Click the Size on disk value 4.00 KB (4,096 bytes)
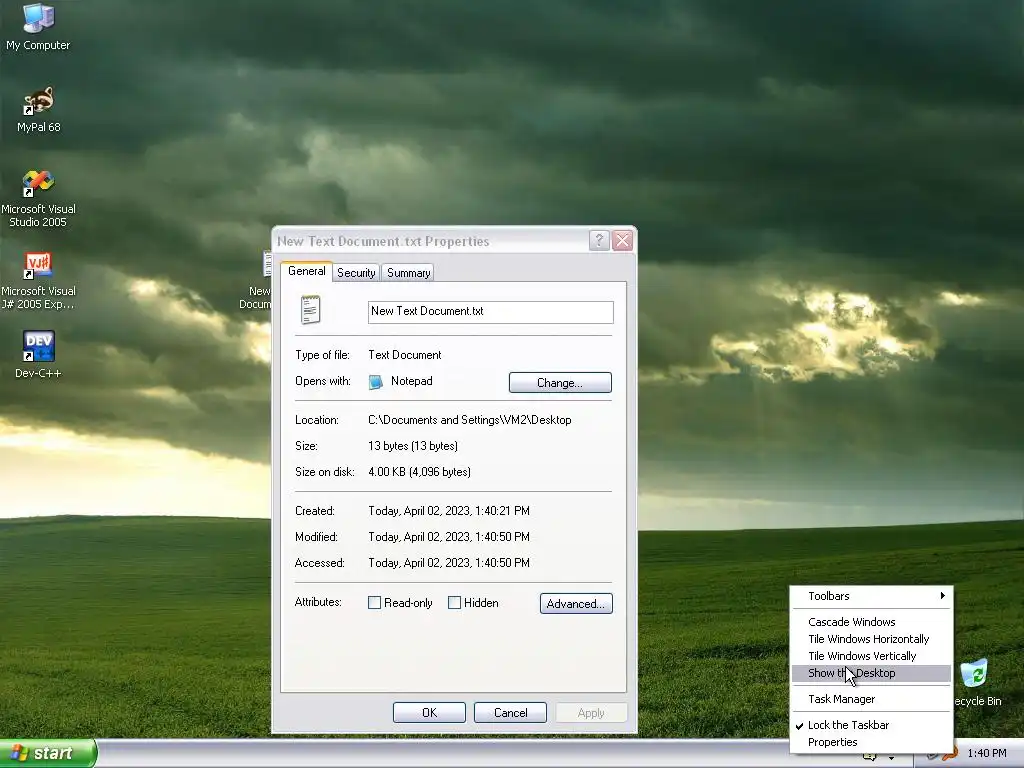 419,472
